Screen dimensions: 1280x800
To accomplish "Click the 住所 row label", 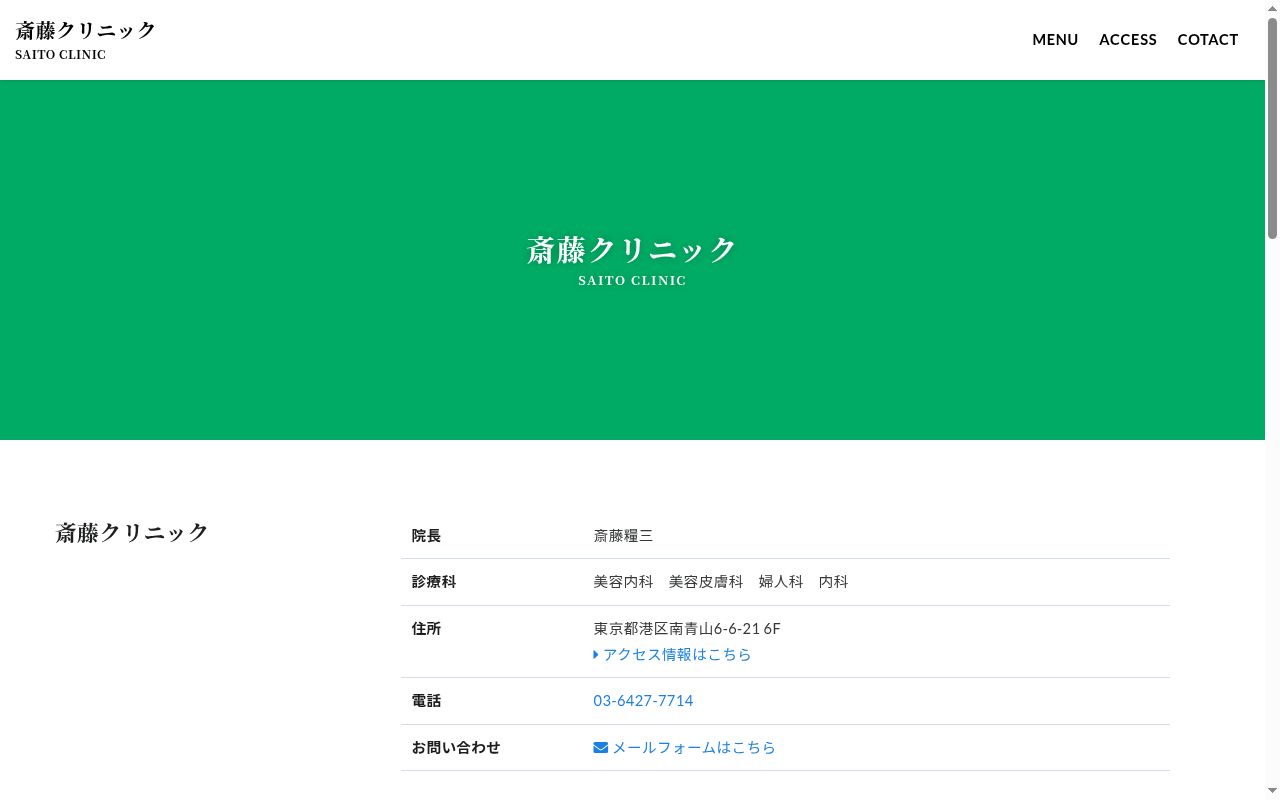I will pyautogui.click(x=426, y=629).
